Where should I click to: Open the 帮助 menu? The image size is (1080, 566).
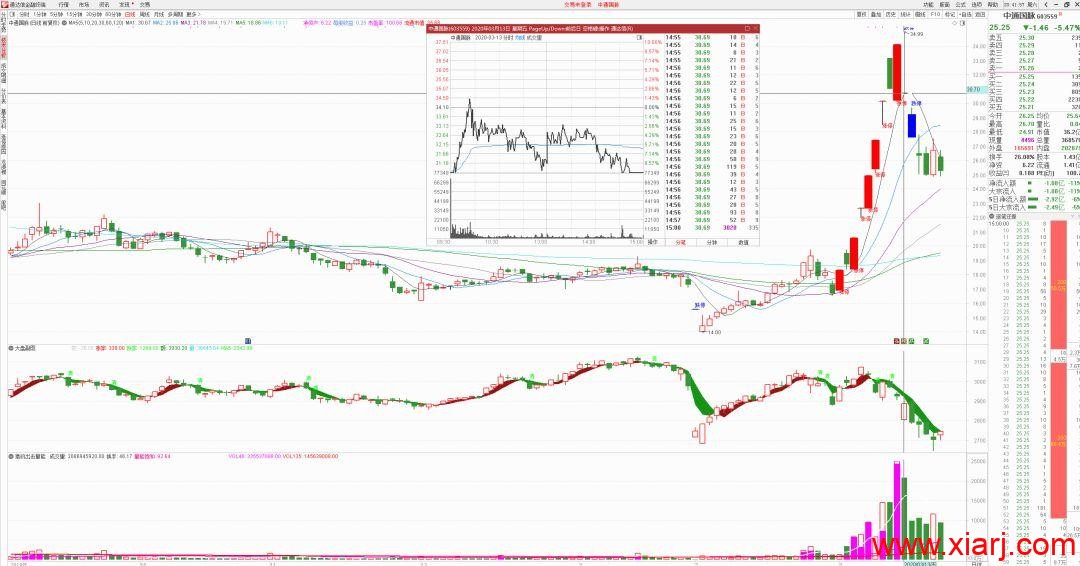993,4
